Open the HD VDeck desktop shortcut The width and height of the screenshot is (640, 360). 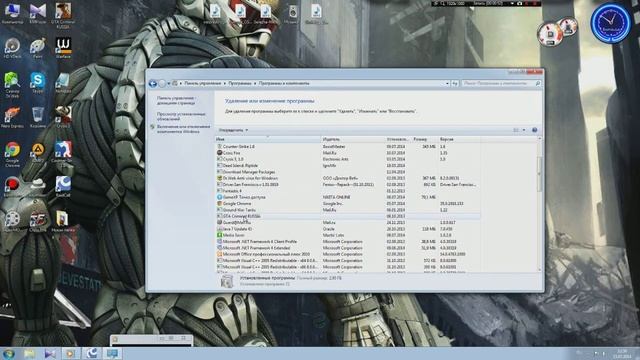[12, 48]
